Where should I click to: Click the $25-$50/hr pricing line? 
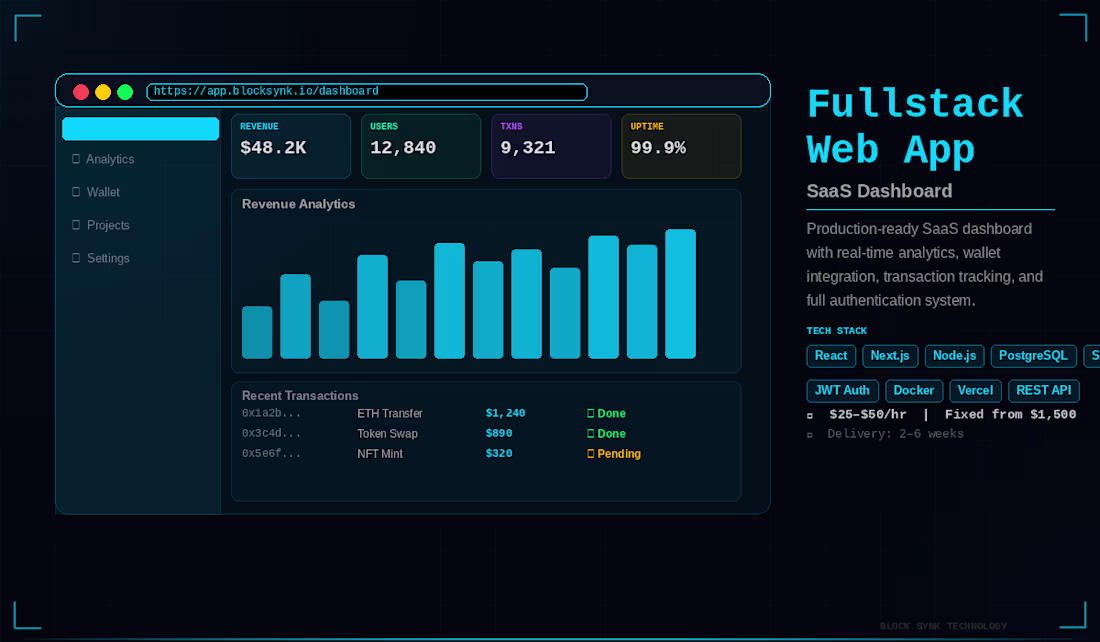click(941, 415)
